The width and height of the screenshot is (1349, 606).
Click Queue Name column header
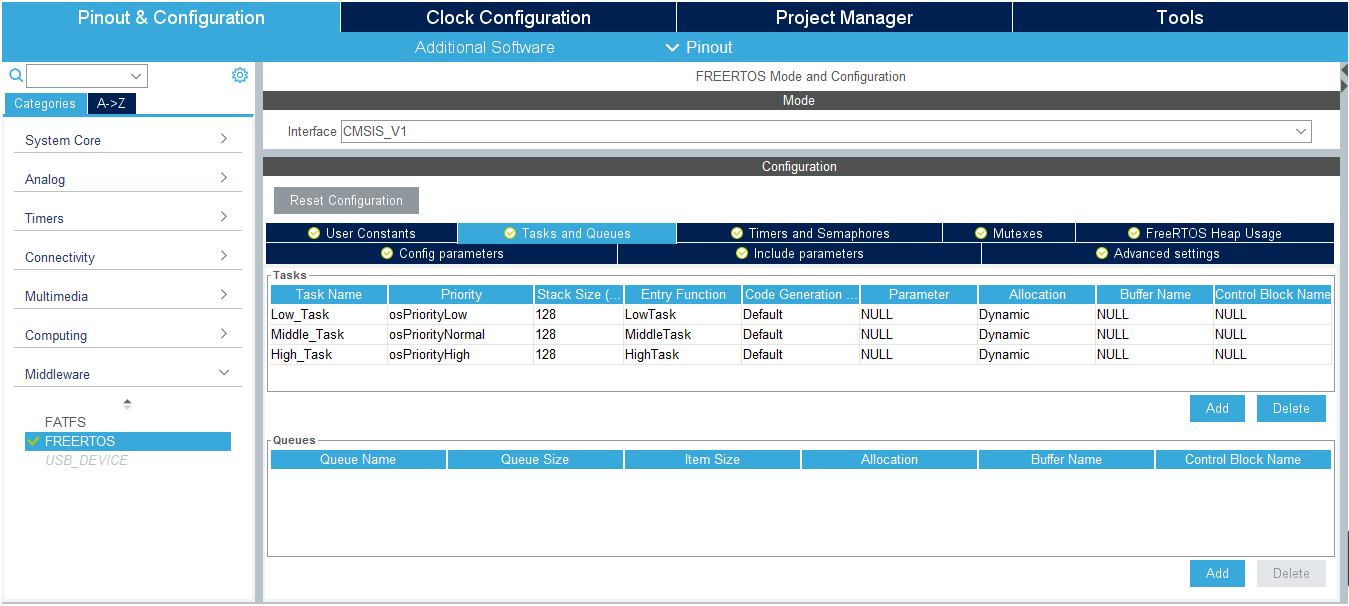coord(358,459)
